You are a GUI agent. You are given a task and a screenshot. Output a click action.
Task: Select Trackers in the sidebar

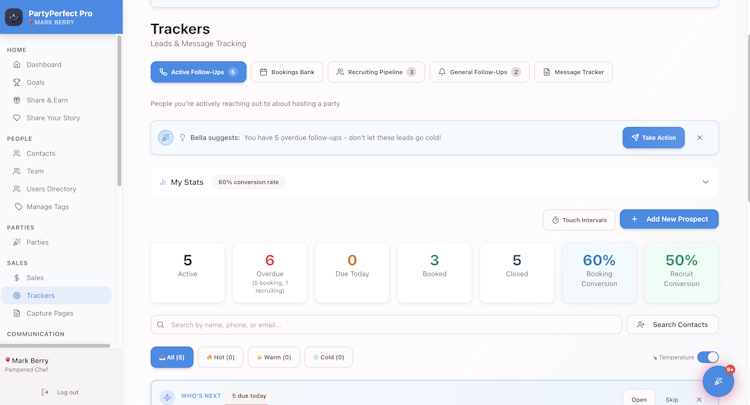tap(56, 296)
